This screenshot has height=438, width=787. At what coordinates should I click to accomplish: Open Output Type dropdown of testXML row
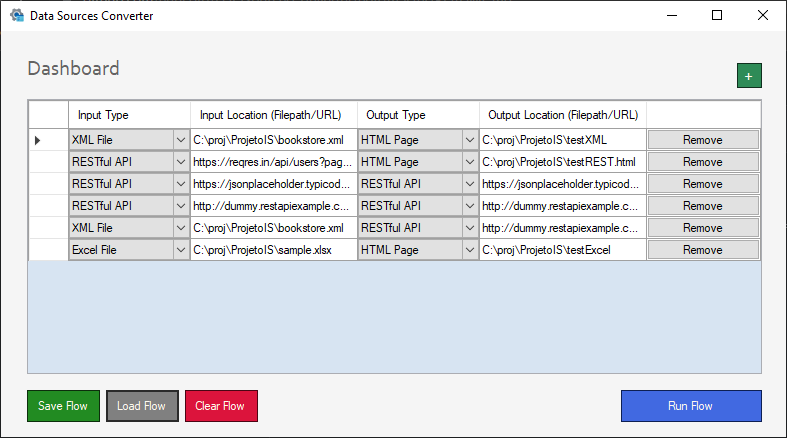470,140
